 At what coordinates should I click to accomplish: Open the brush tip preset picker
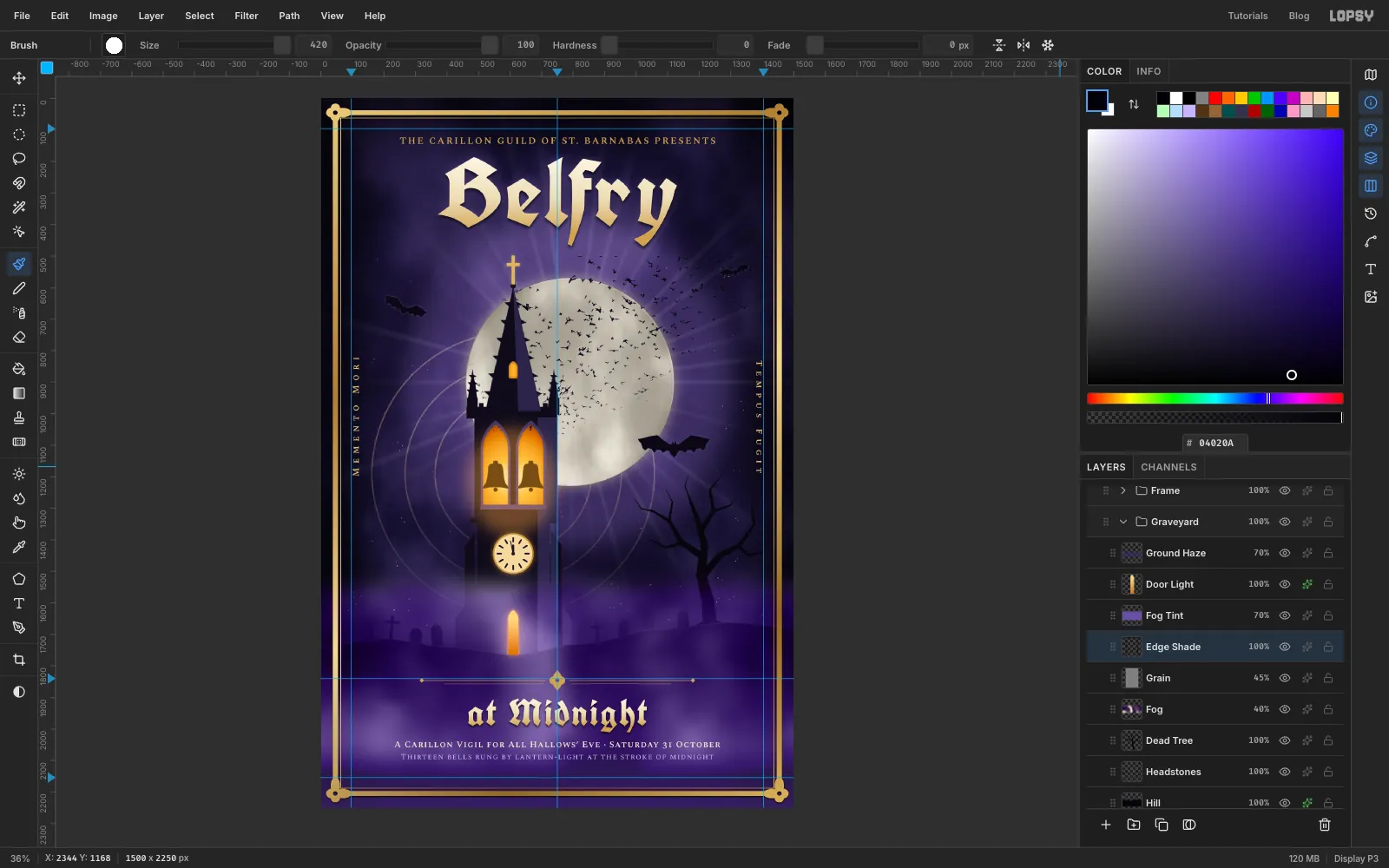(x=114, y=45)
